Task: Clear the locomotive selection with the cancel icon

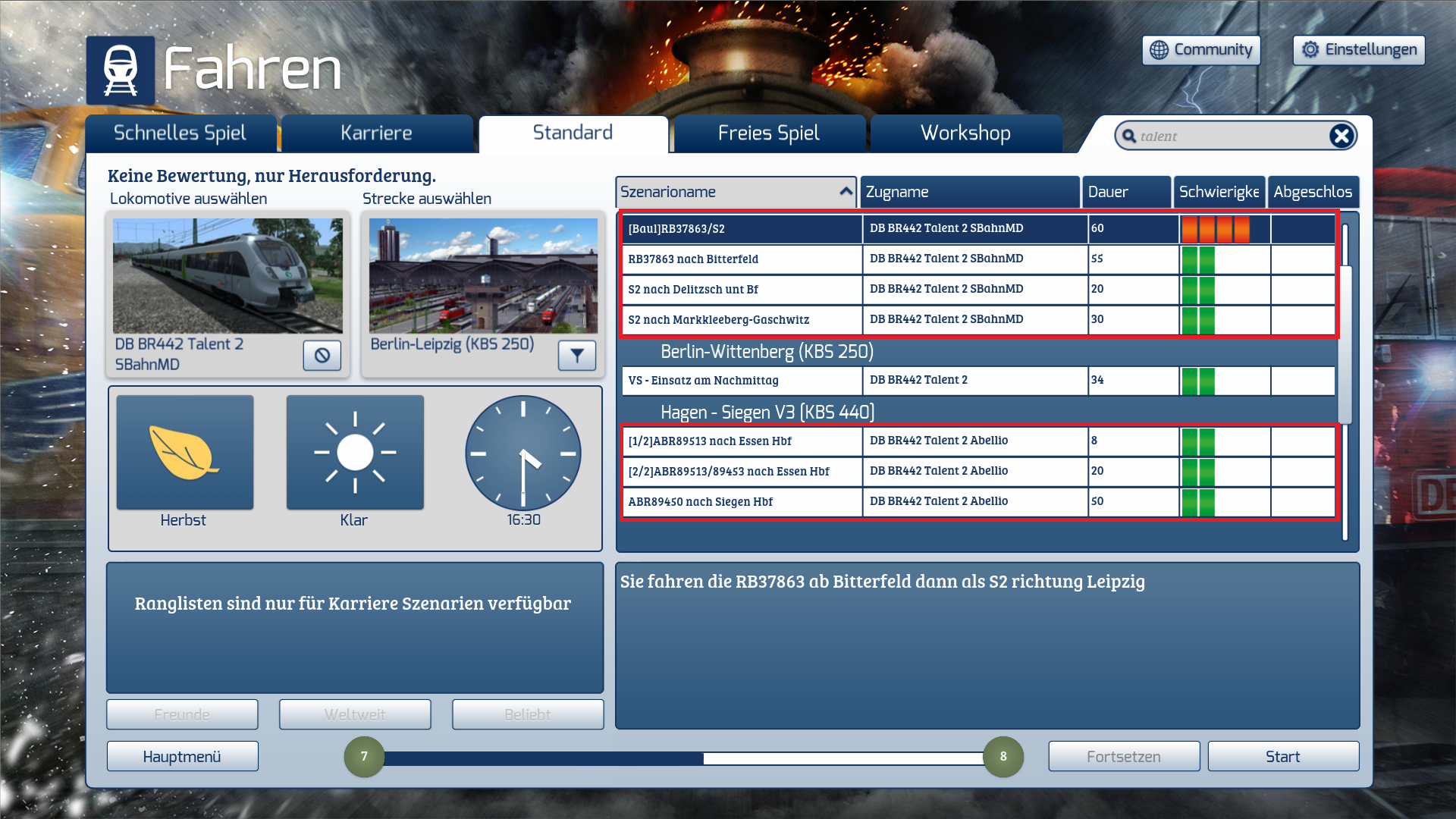Action: (x=322, y=355)
